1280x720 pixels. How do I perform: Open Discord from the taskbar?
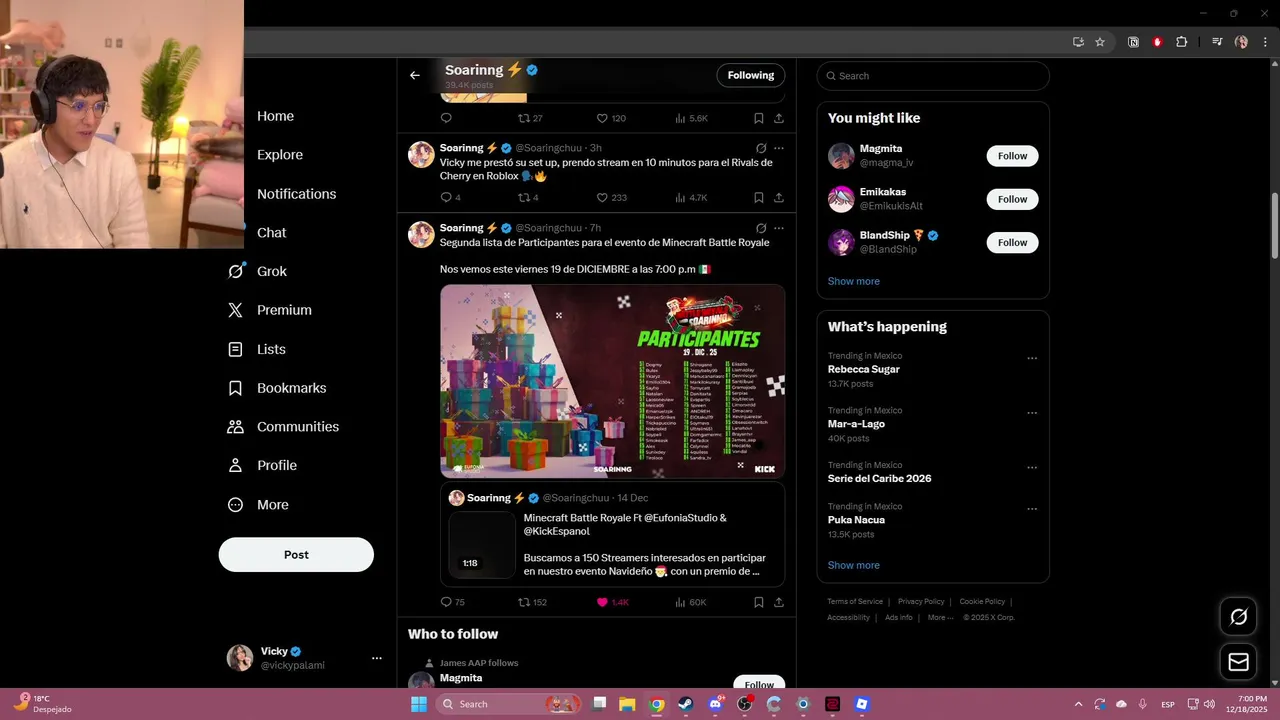click(x=715, y=704)
